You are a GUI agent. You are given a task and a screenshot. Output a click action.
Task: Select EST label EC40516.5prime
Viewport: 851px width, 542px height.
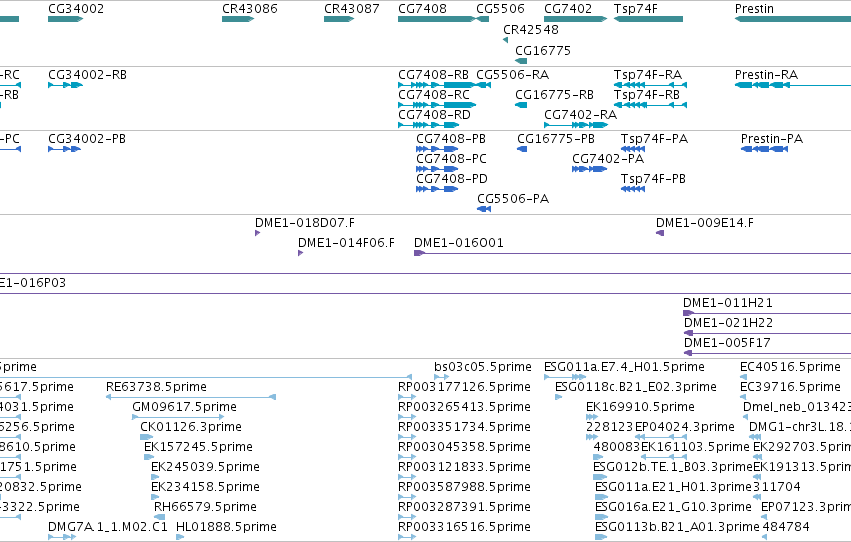(x=790, y=367)
